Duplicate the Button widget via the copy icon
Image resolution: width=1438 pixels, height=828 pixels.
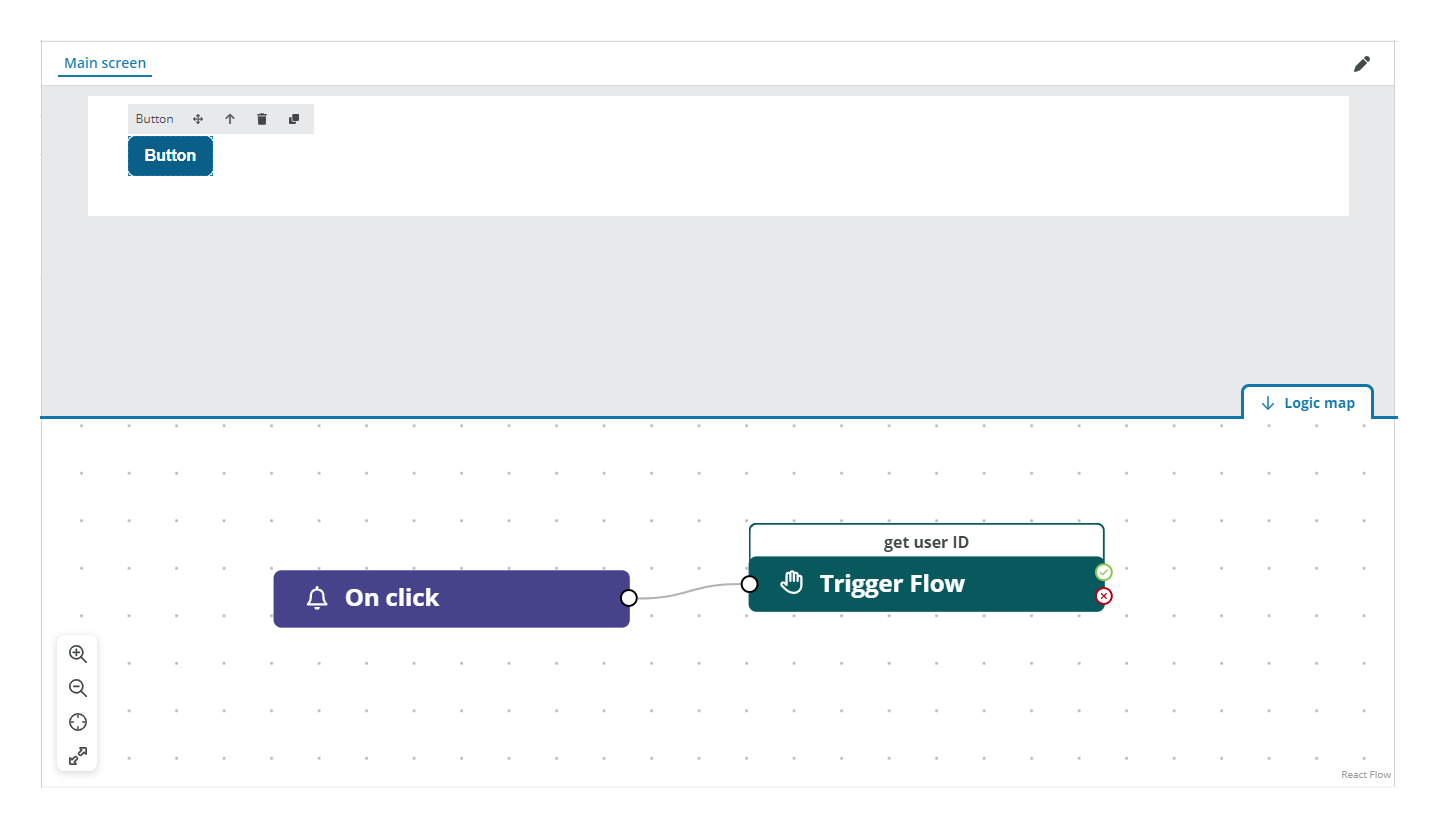click(x=293, y=118)
